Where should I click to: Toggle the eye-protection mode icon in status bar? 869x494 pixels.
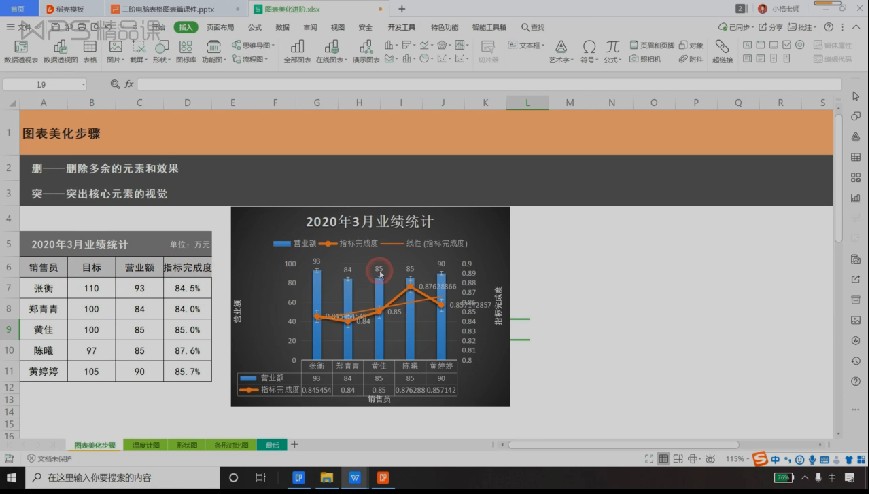point(710,459)
